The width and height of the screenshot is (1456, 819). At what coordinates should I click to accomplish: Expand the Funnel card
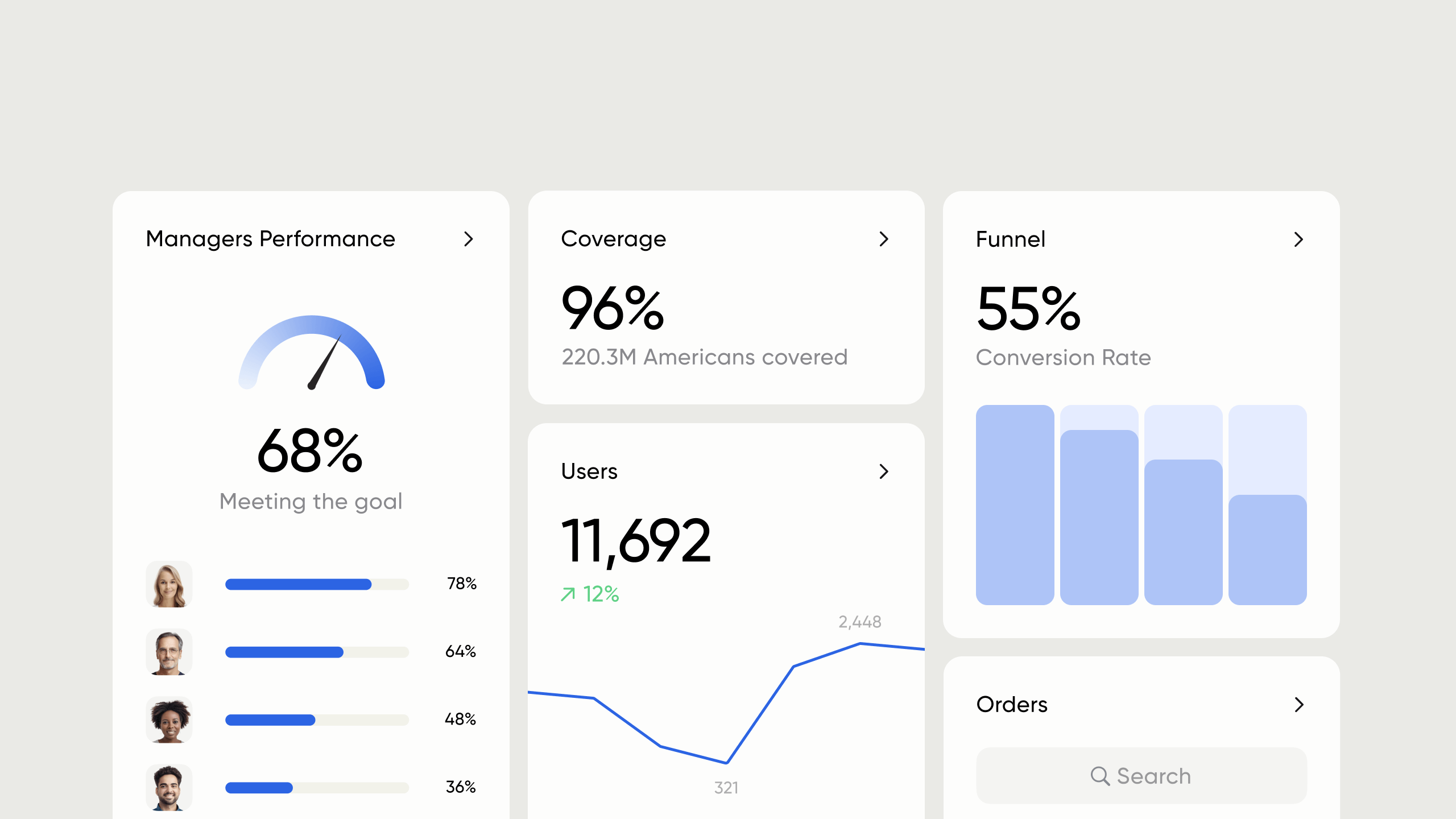coord(1298,239)
